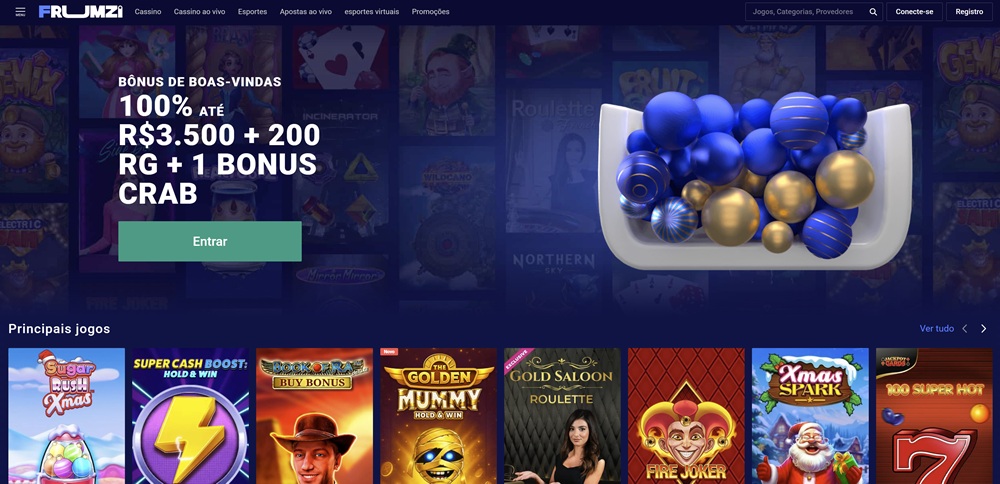Go to previous games with left arrow
The image size is (1000, 484).
pos(965,328)
